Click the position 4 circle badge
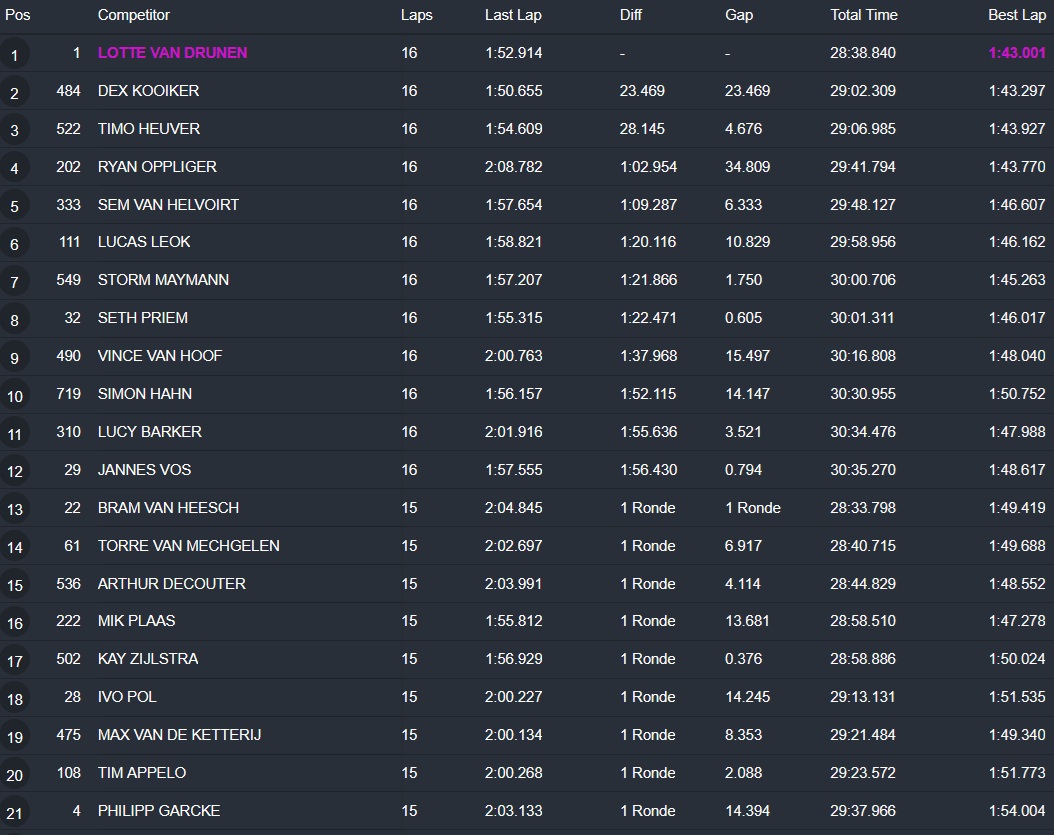 [x=14, y=168]
